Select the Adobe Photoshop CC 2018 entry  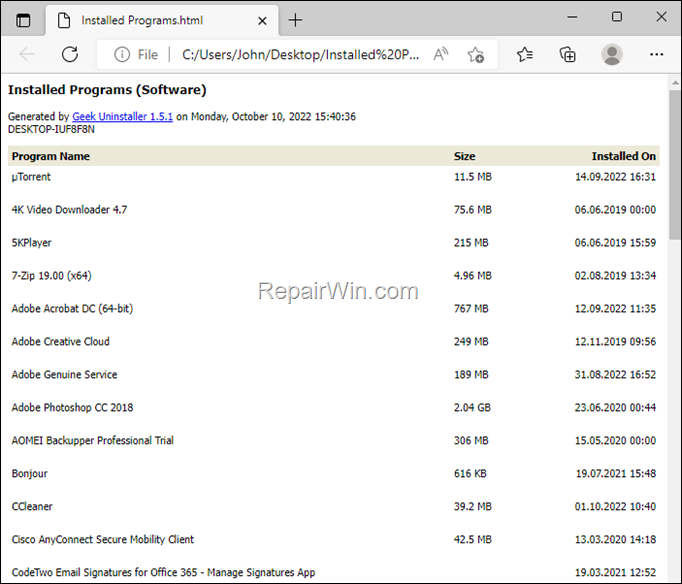click(x=72, y=407)
